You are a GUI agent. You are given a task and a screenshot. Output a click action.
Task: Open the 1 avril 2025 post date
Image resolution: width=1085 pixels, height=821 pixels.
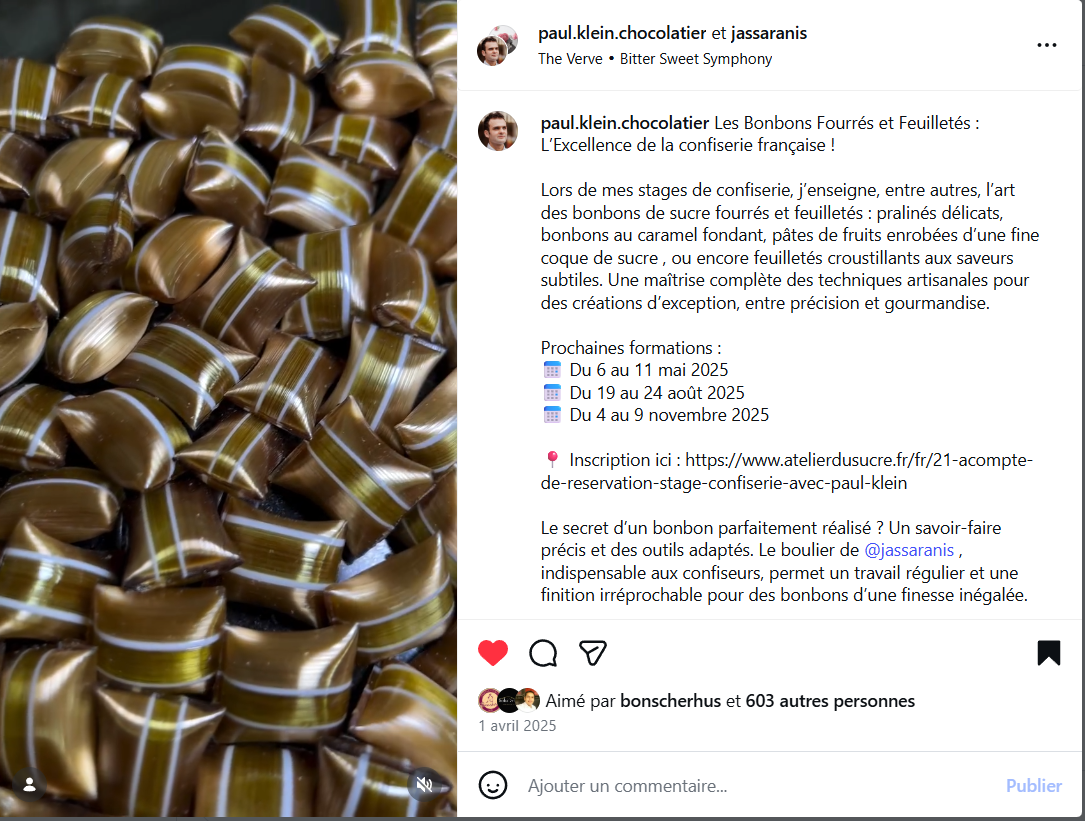click(x=517, y=725)
